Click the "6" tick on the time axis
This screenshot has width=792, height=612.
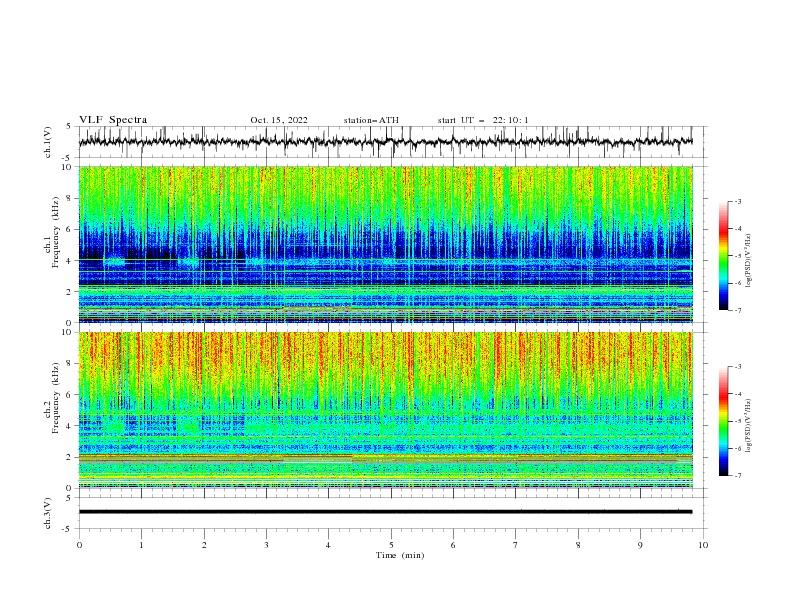(x=453, y=545)
